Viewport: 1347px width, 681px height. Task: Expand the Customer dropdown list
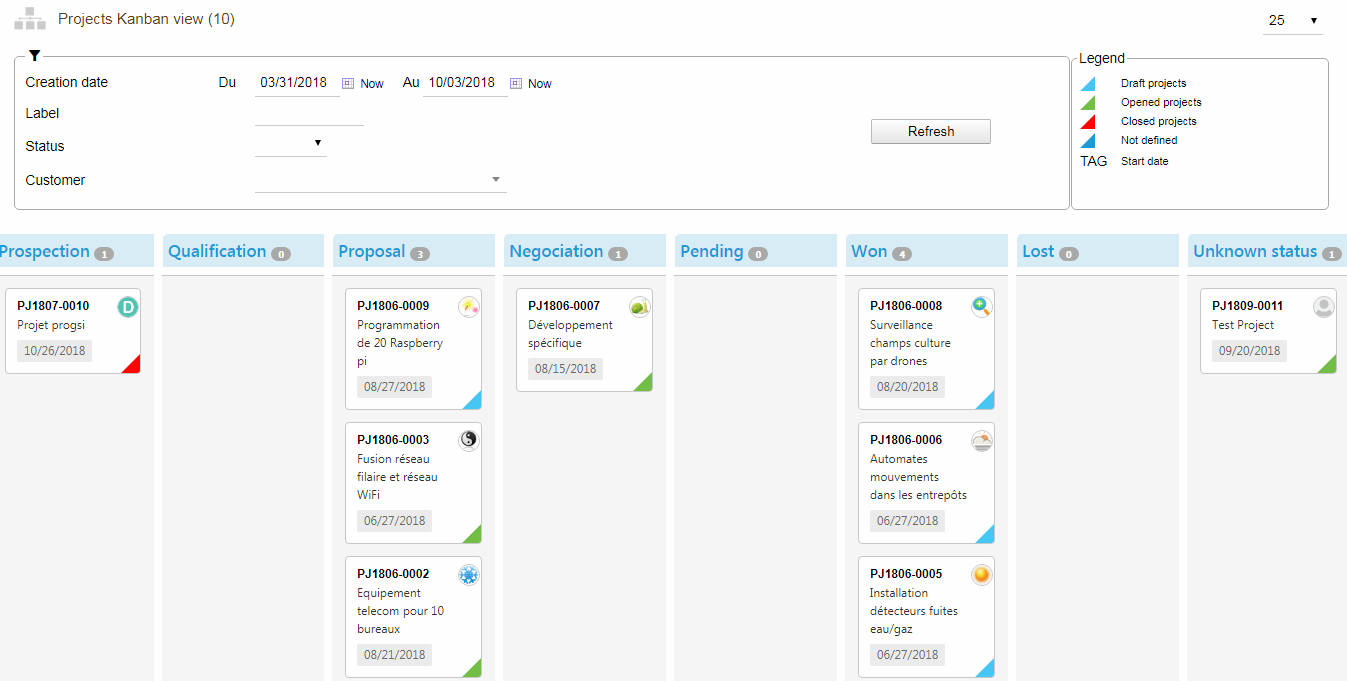click(496, 180)
